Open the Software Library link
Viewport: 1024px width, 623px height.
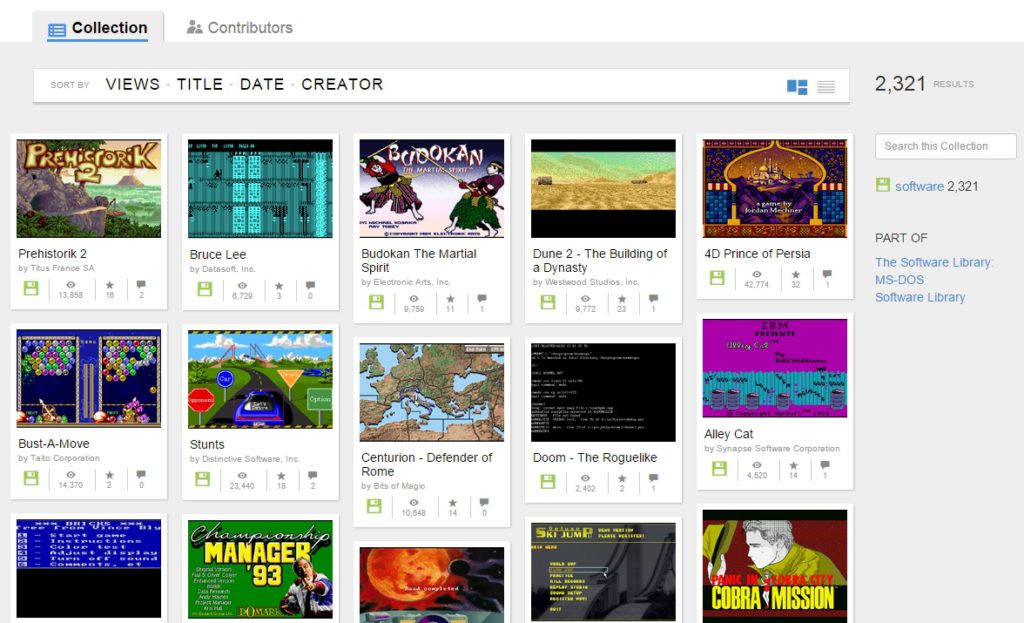pyautogui.click(x=920, y=297)
